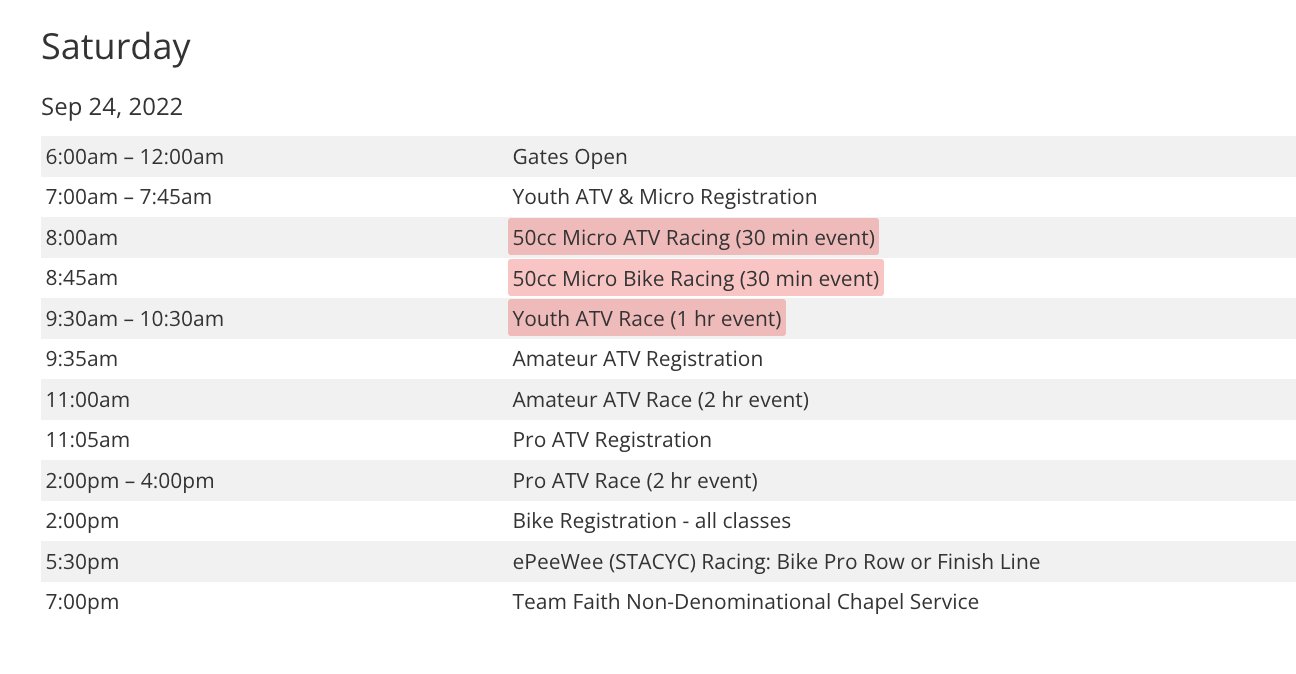Click the Pro ATV Race (2 hr event) text
The height and width of the screenshot is (674, 1296).
(635, 481)
